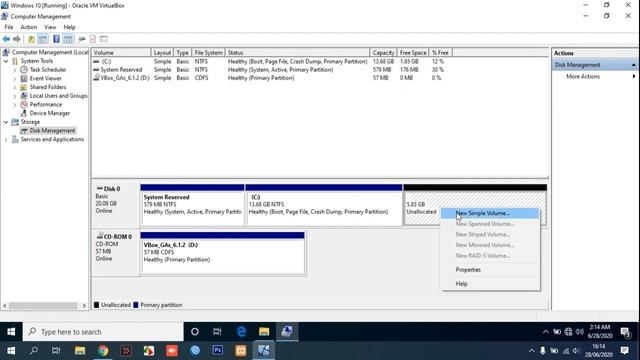Viewport: 640px width, 360px height.
Task: Click the red-checkmark sheet toolbar icon
Action: coord(93,39)
